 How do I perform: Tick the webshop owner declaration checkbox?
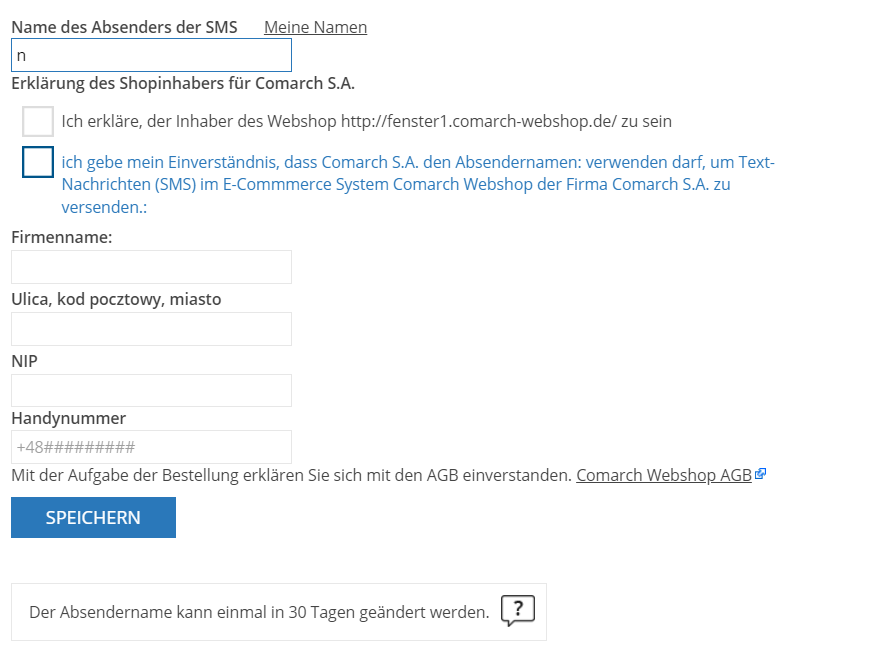38,121
